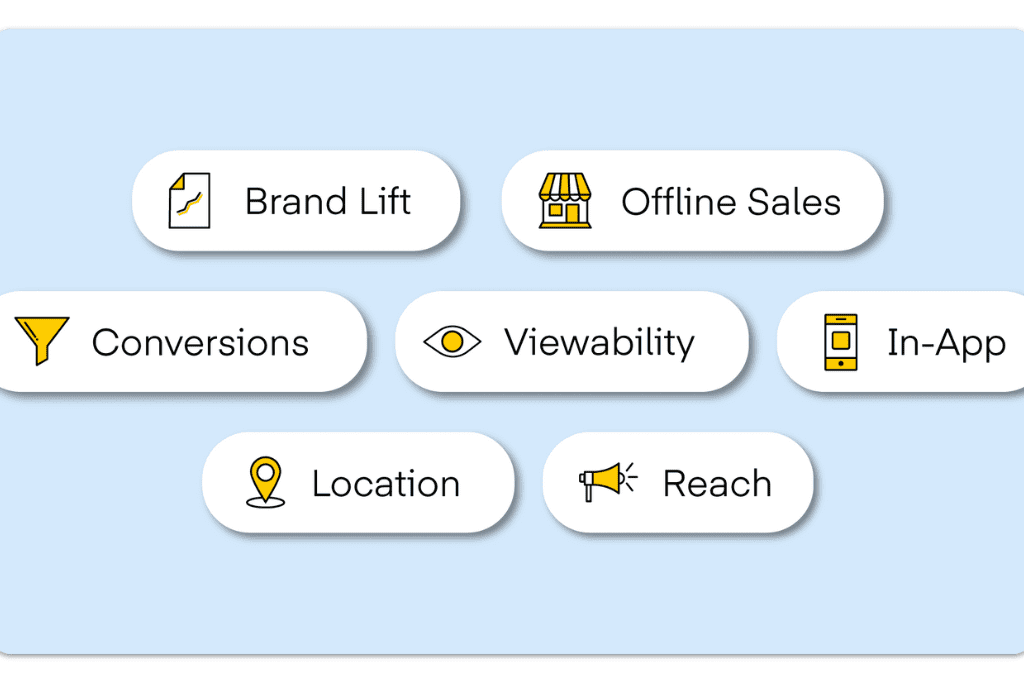Click the Viewability eye icon
The width and height of the screenshot is (1024, 683).
[452, 341]
